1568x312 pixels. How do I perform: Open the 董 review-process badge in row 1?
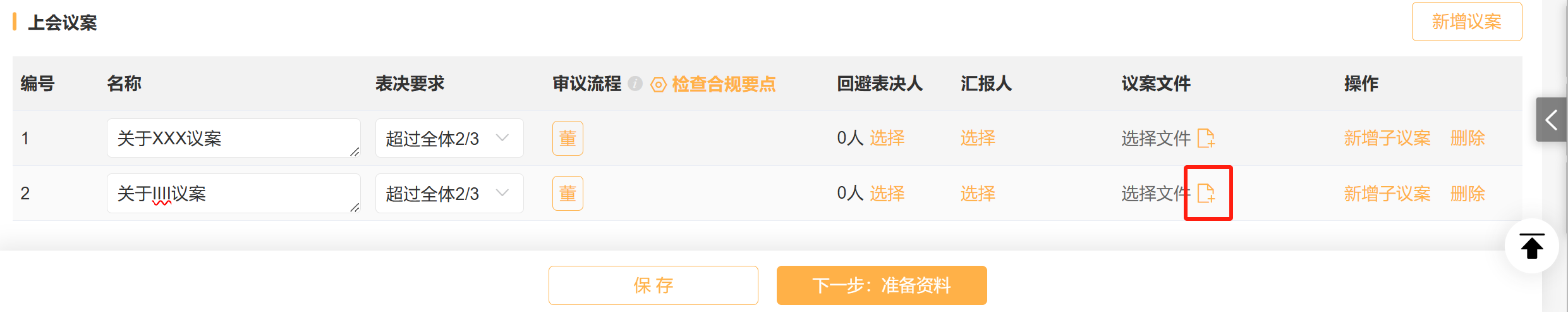(568, 138)
